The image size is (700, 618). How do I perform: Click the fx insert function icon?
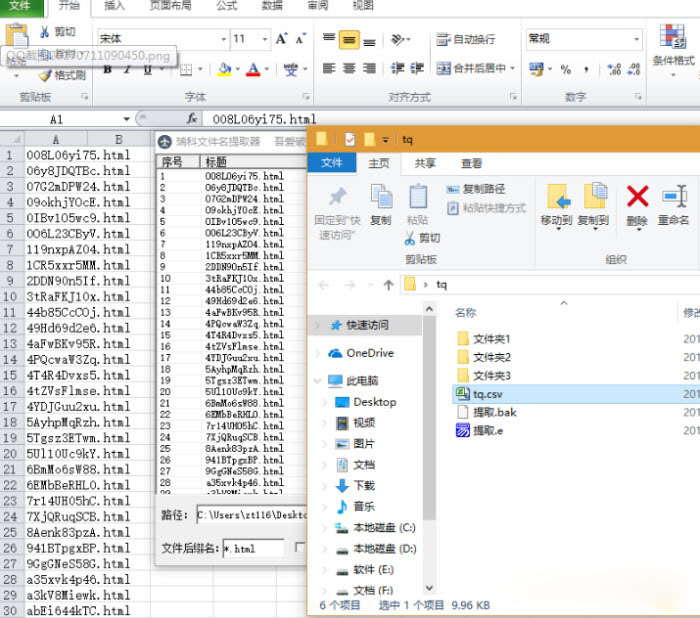click(x=192, y=119)
